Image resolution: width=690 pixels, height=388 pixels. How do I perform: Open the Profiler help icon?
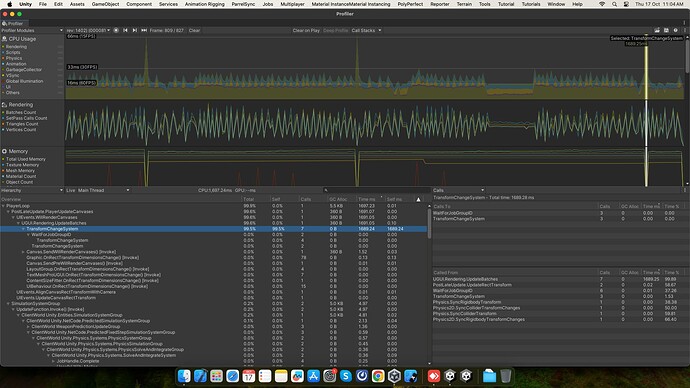(x=675, y=30)
